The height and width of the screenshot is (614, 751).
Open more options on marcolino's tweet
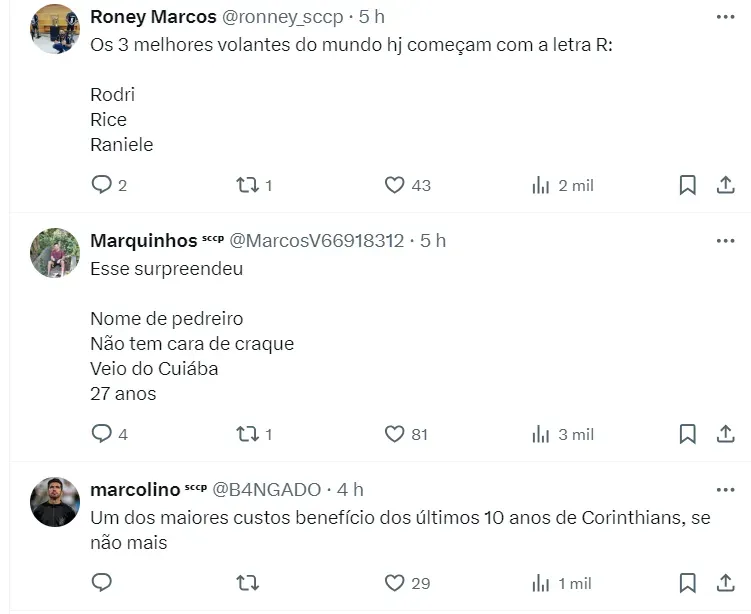click(x=726, y=490)
